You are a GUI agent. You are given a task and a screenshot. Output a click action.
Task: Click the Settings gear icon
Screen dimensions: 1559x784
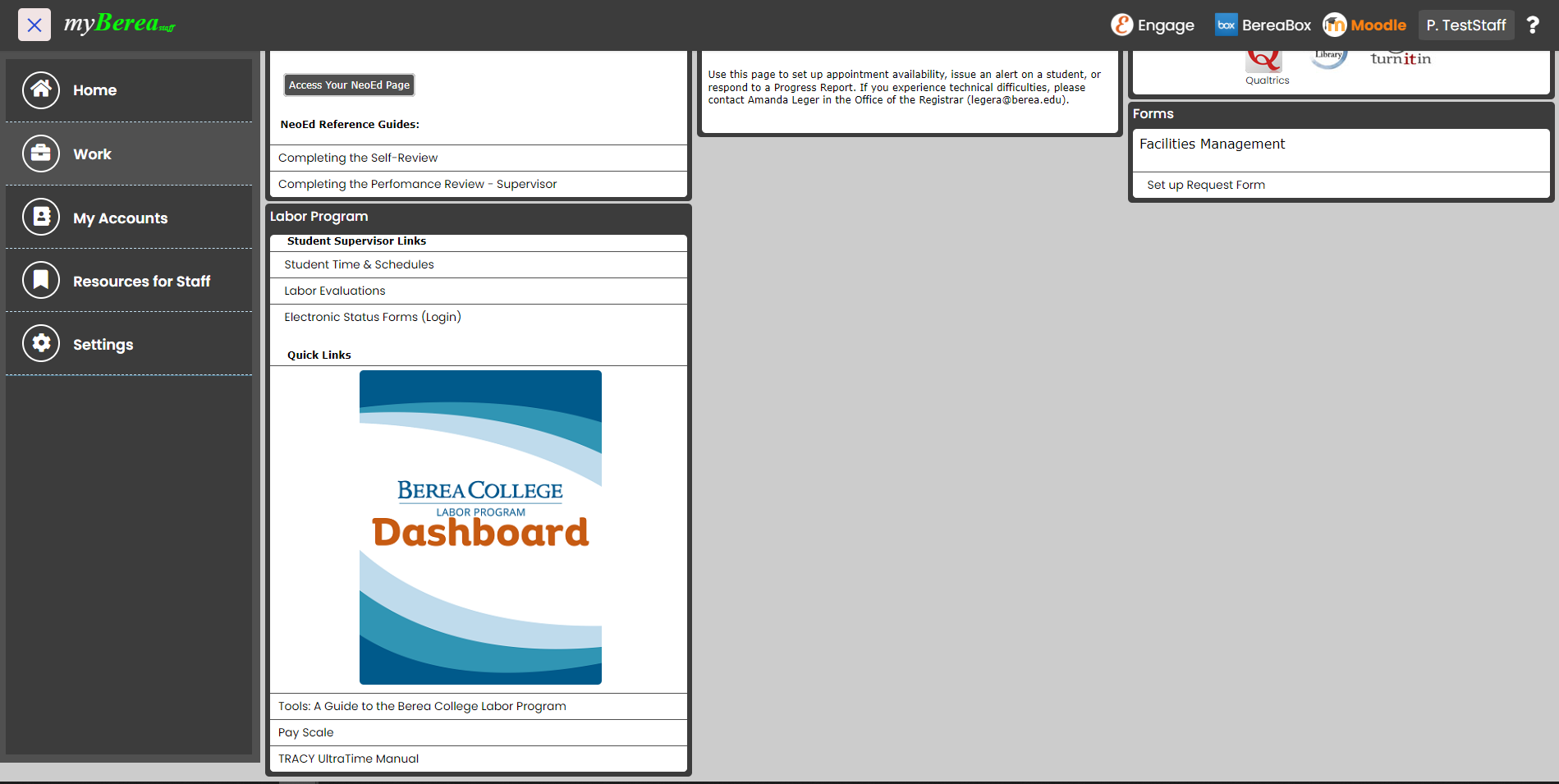pyautogui.click(x=41, y=343)
